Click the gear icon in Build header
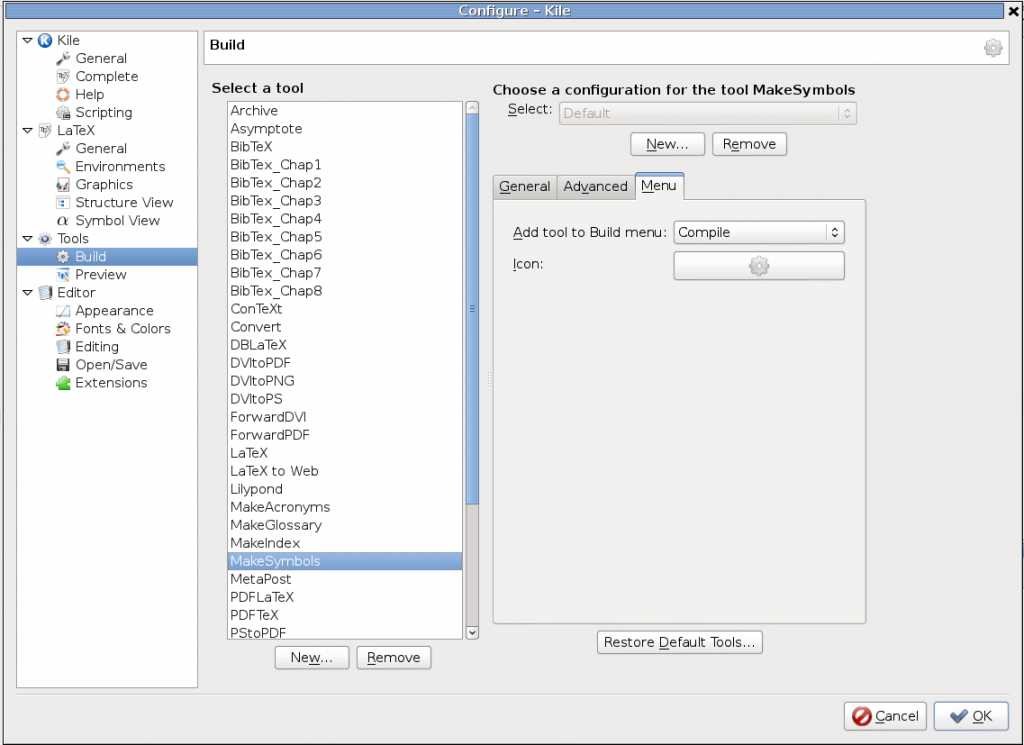The image size is (1024, 745). coord(993,48)
